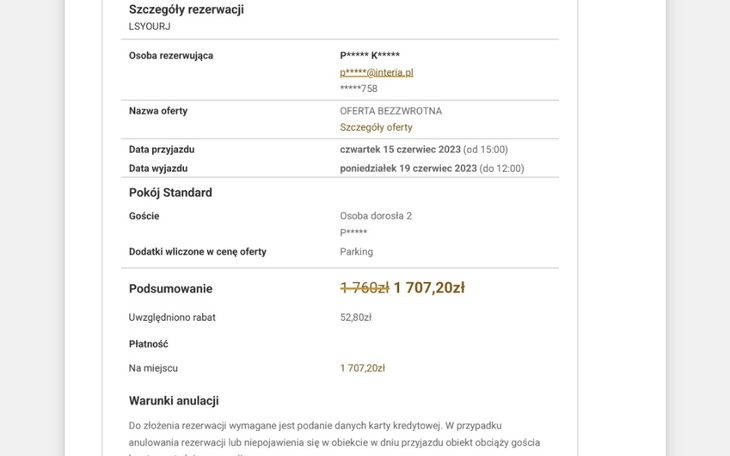The image size is (730, 456).
Task: Click the Płatność label
Action: tap(149, 344)
